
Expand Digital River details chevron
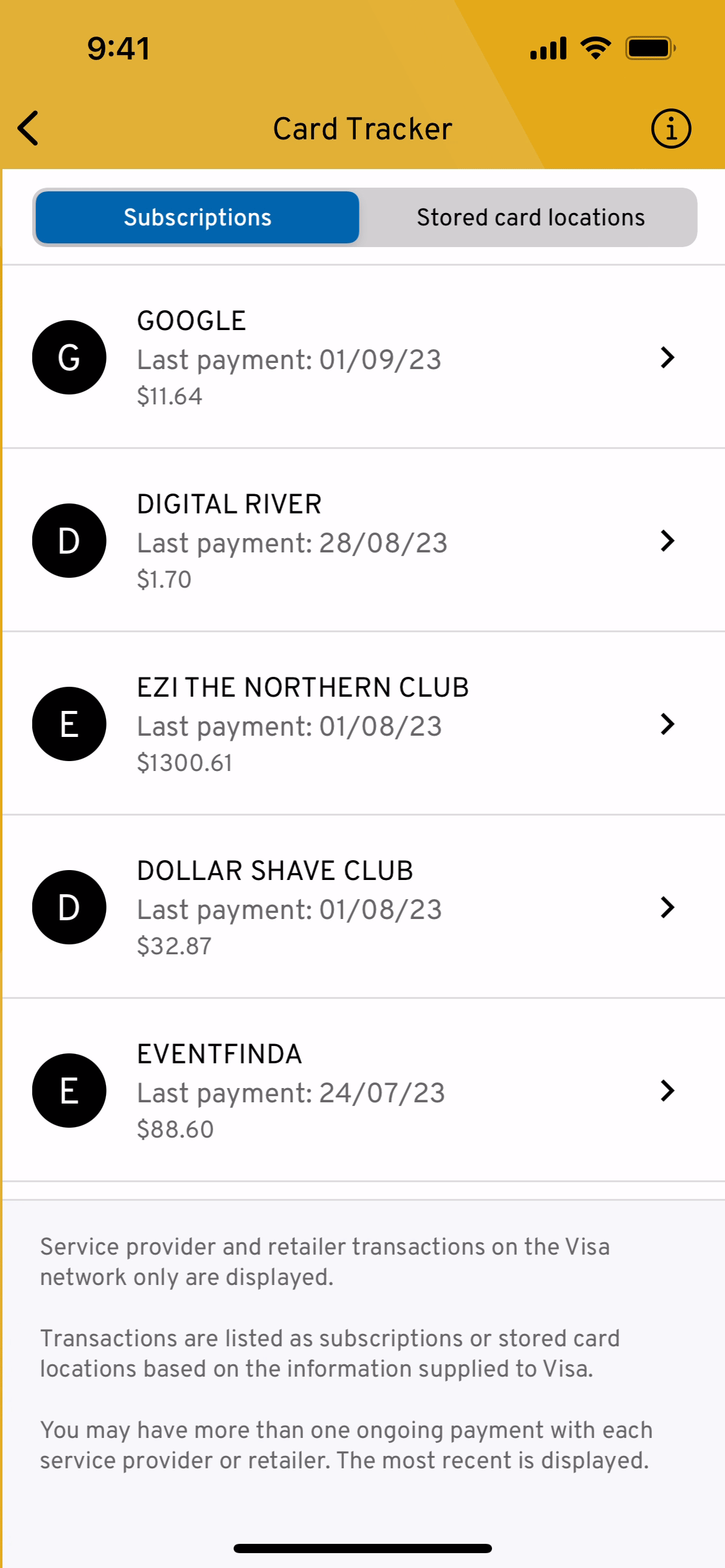(667, 541)
